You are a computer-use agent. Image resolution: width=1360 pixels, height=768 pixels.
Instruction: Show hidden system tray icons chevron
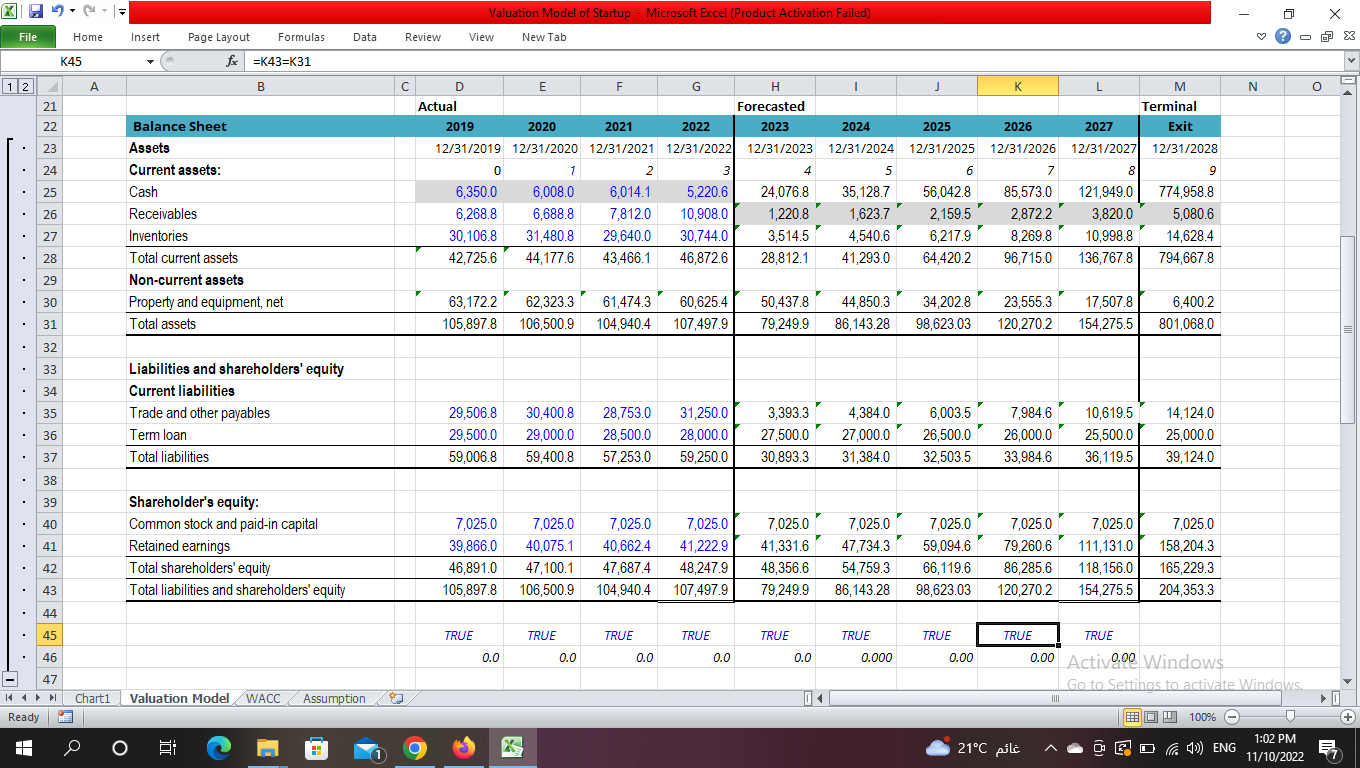[x=1050, y=747]
